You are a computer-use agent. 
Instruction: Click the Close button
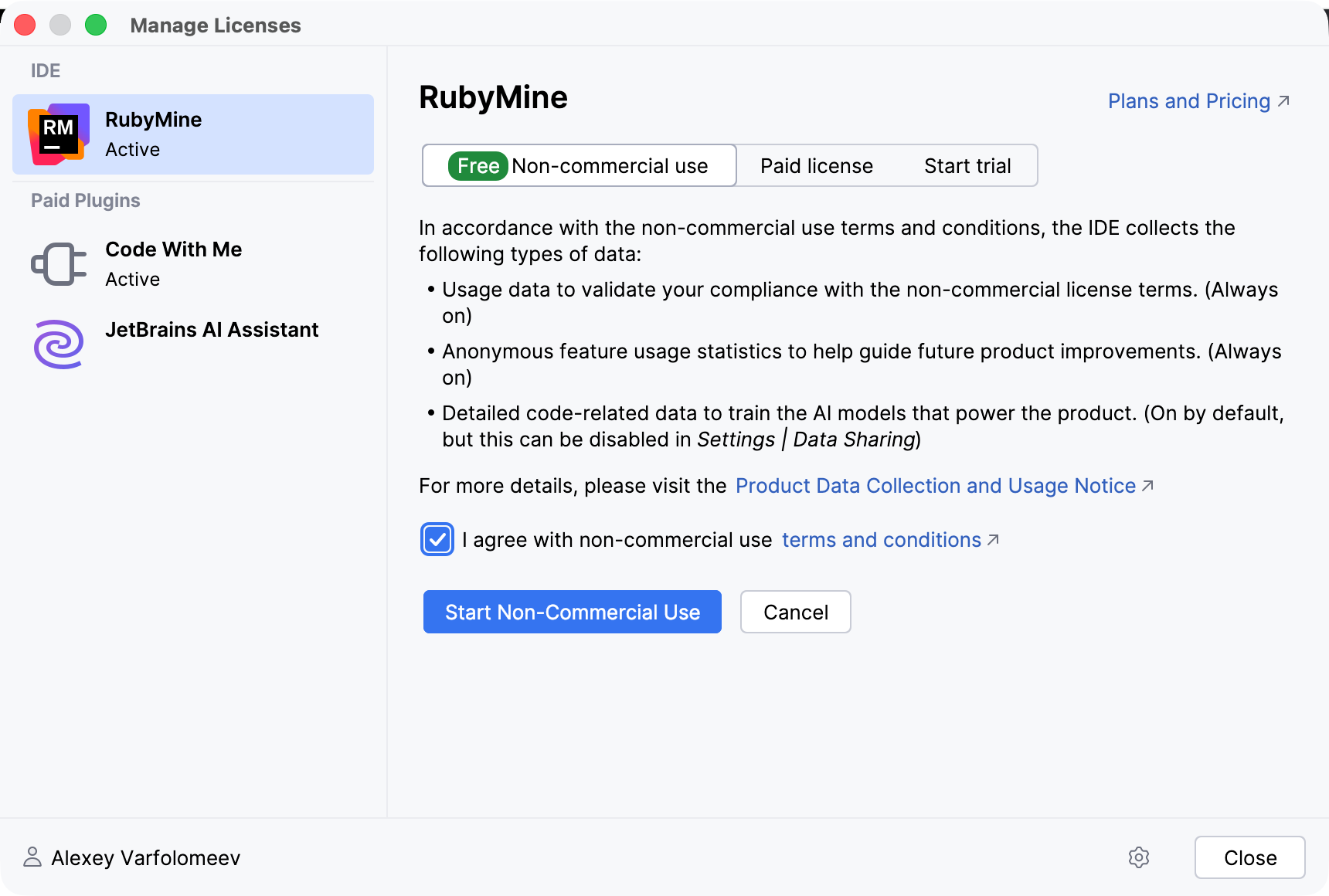1250,857
